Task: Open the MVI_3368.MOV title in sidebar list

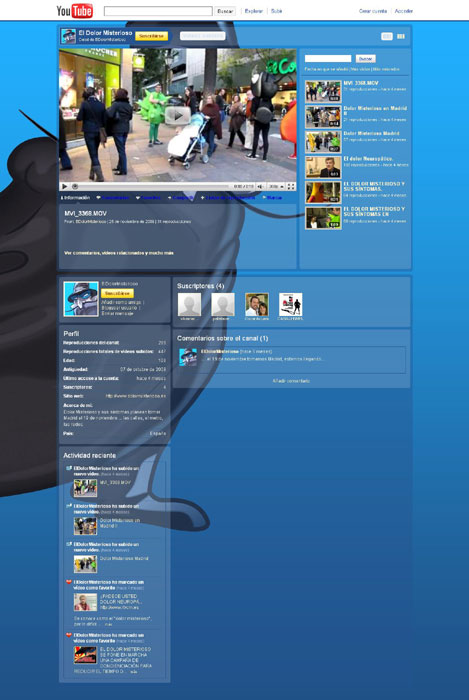Action: point(361,83)
